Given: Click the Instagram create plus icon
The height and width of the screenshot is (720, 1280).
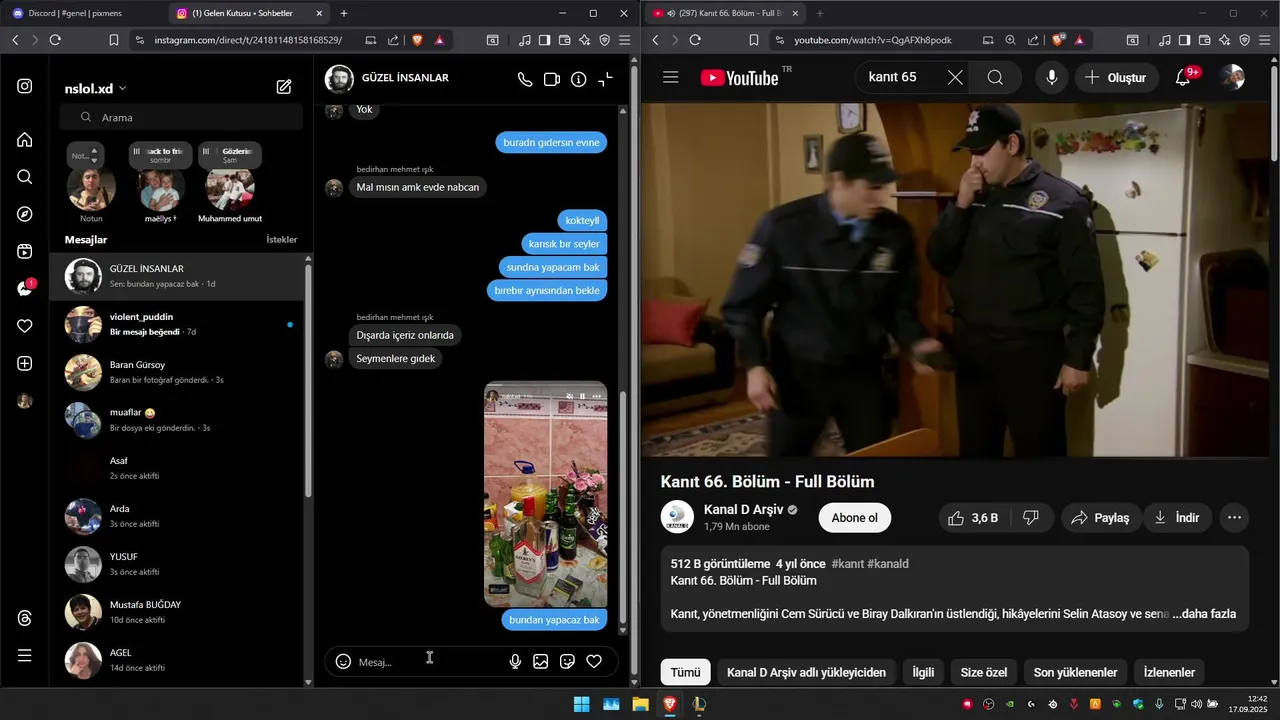Looking at the screenshot, I should click(25, 364).
